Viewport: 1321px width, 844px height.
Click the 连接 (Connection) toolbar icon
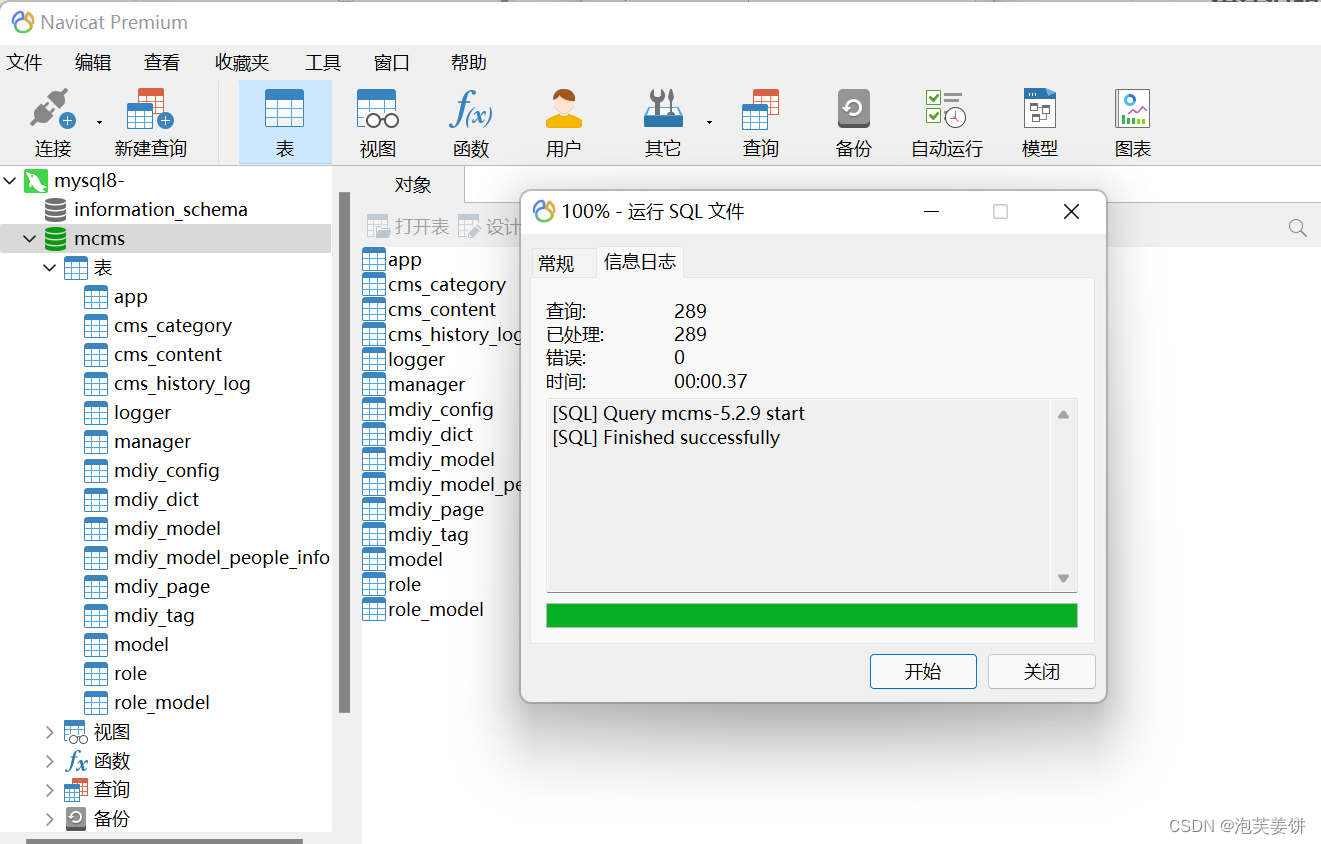52,120
